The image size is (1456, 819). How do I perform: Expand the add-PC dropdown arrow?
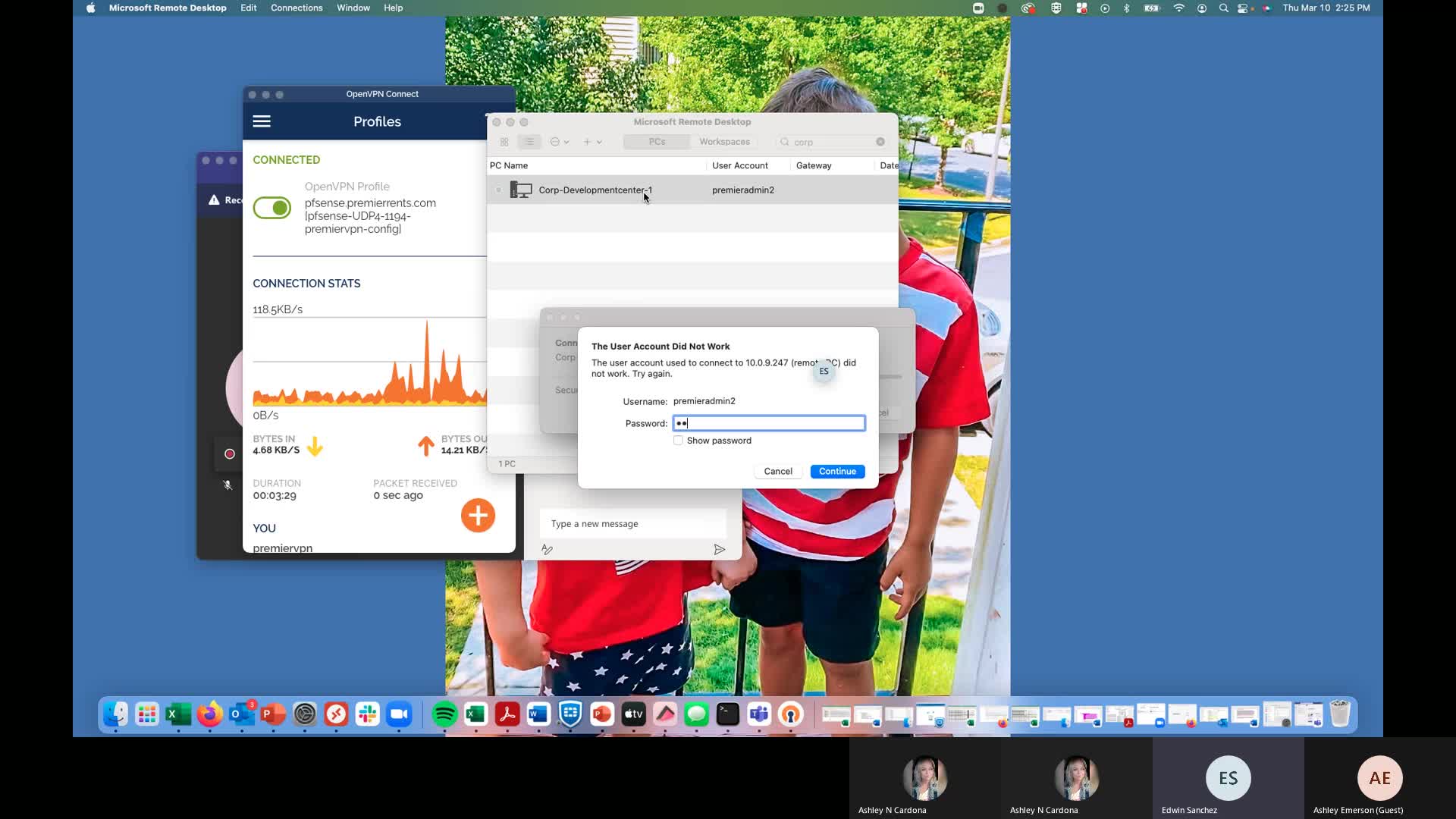(599, 142)
